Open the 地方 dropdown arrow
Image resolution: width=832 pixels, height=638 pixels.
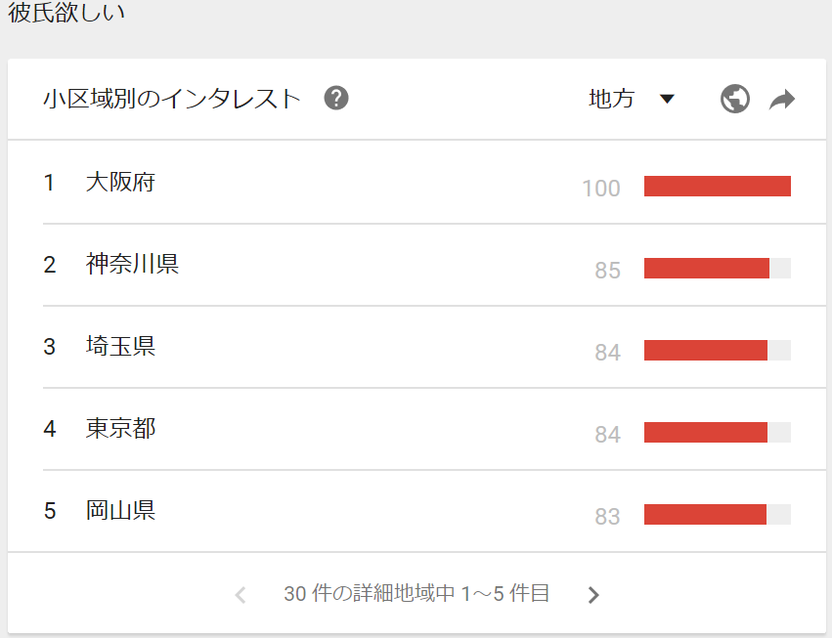coord(666,99)
